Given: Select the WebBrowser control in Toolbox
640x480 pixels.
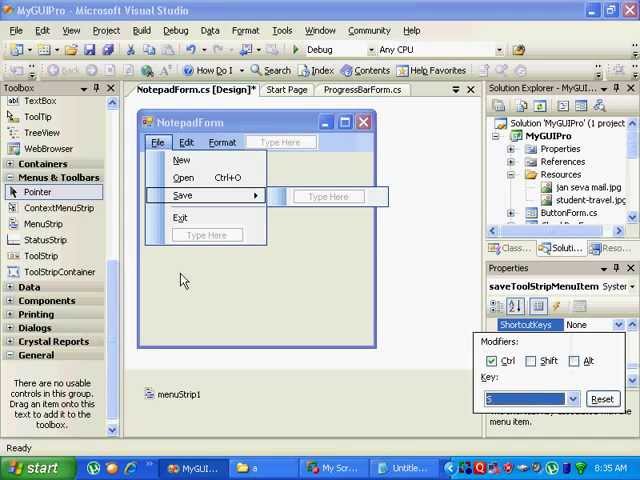Looking at the screenshot, I should click(48, 149).
